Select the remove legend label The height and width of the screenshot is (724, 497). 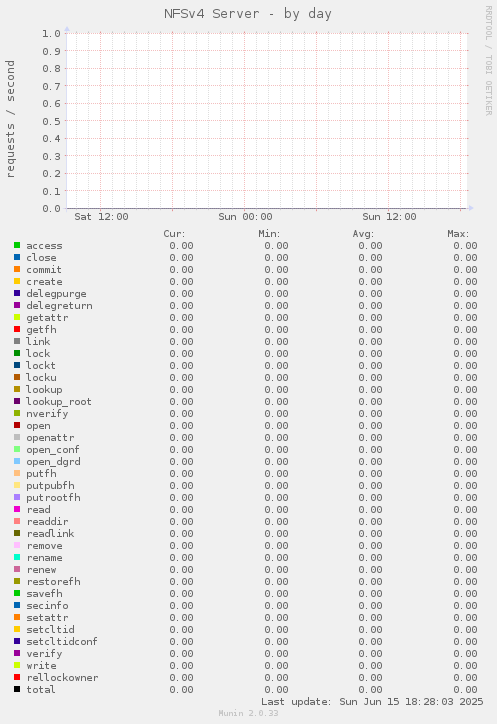click(x=44, y=546)
